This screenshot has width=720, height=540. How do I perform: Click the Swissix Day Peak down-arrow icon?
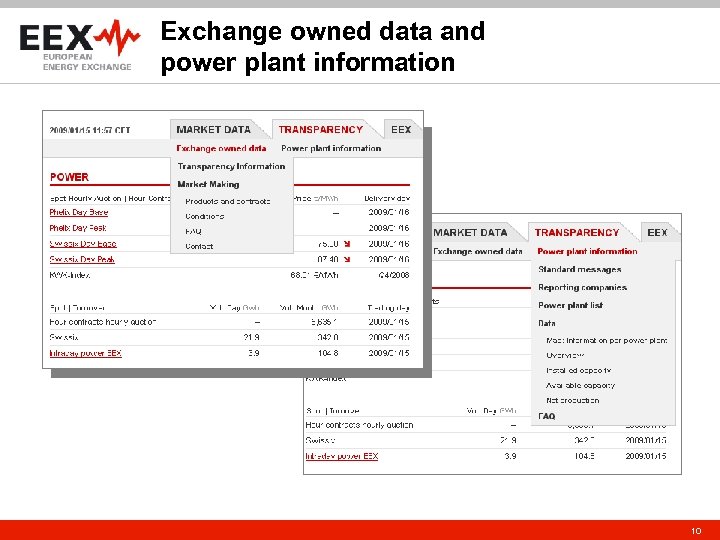pyautogui.click(x=347, y=259)
